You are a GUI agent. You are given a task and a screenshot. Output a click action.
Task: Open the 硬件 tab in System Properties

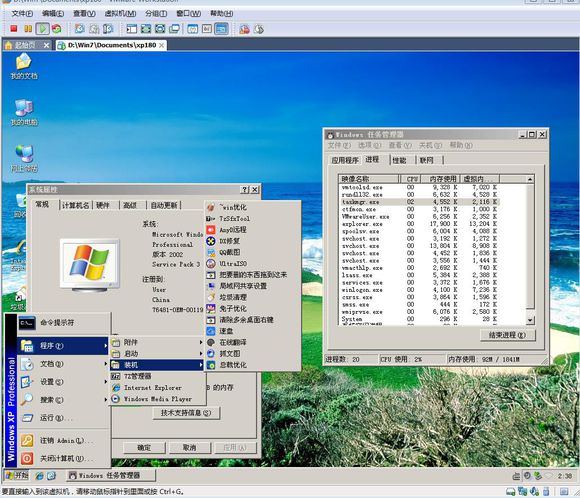(x=103, y=205)
